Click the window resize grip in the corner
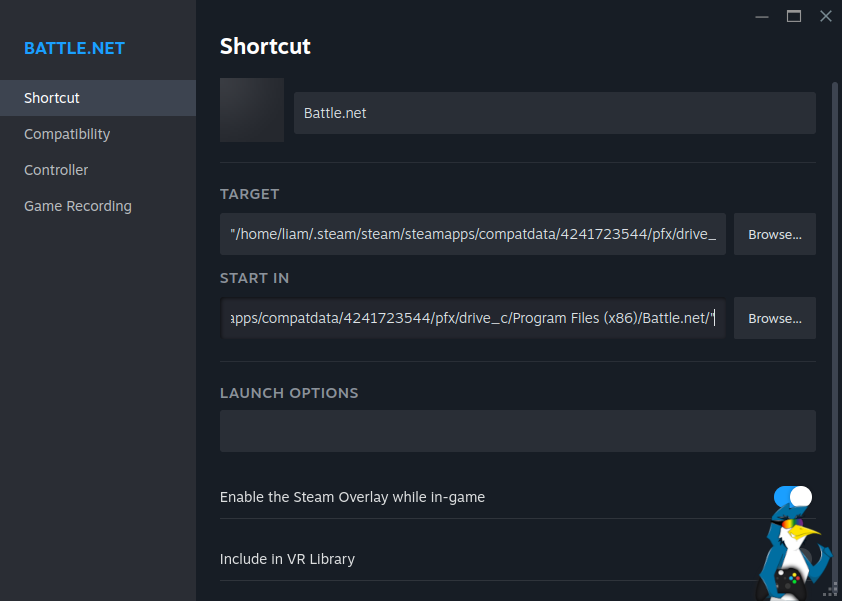The width and height of the screenshot is (842, 601). point(836,595)
